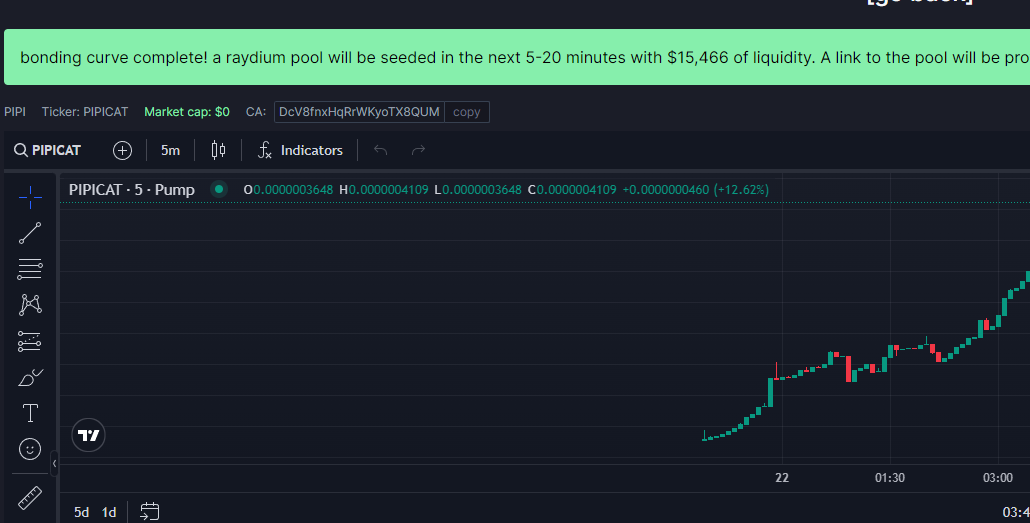Click the bonding curve complete banner
This screenshot has height=523, width=1030.
517,57
